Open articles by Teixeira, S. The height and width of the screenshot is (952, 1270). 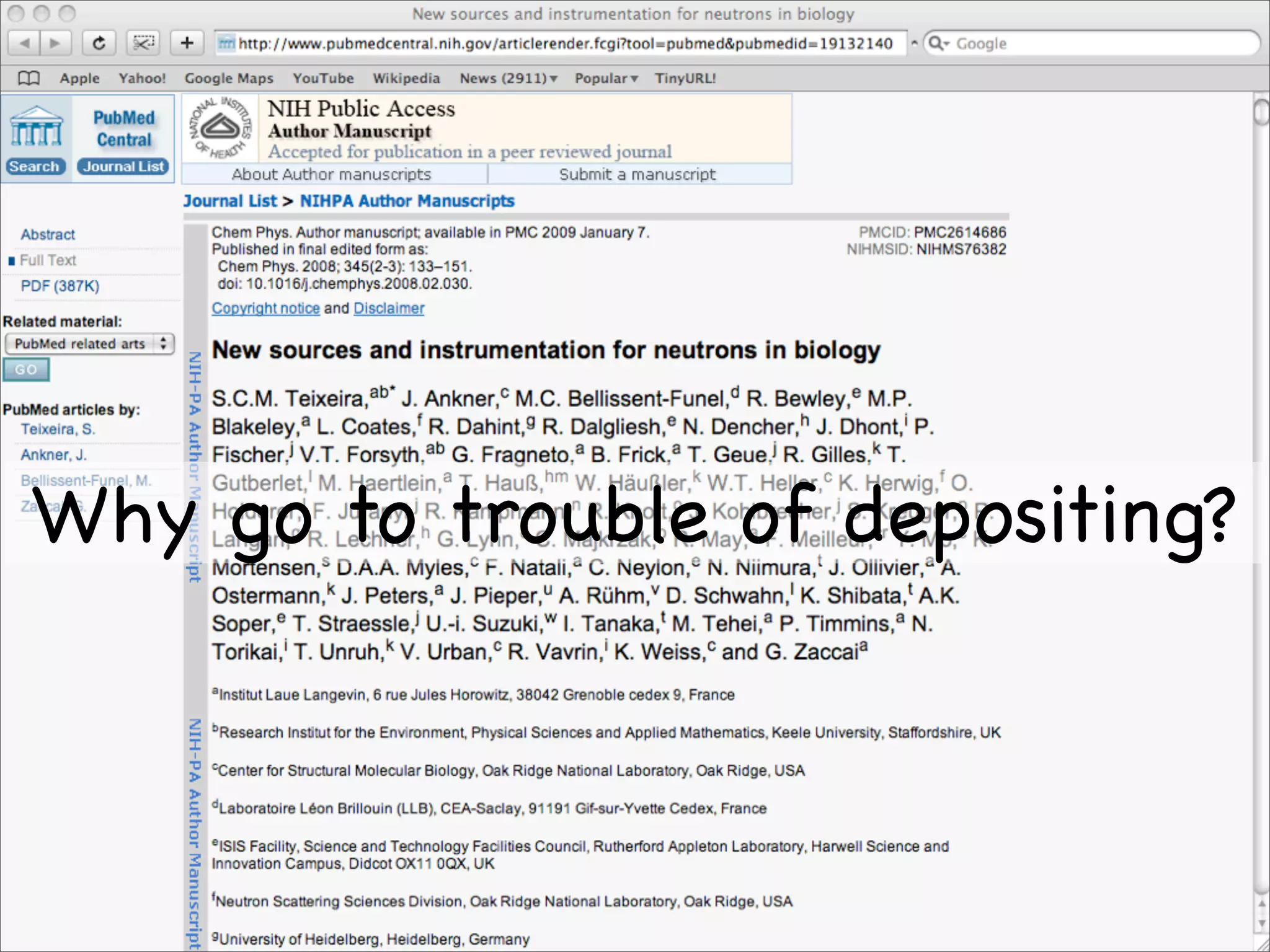[x=58, y=429]
